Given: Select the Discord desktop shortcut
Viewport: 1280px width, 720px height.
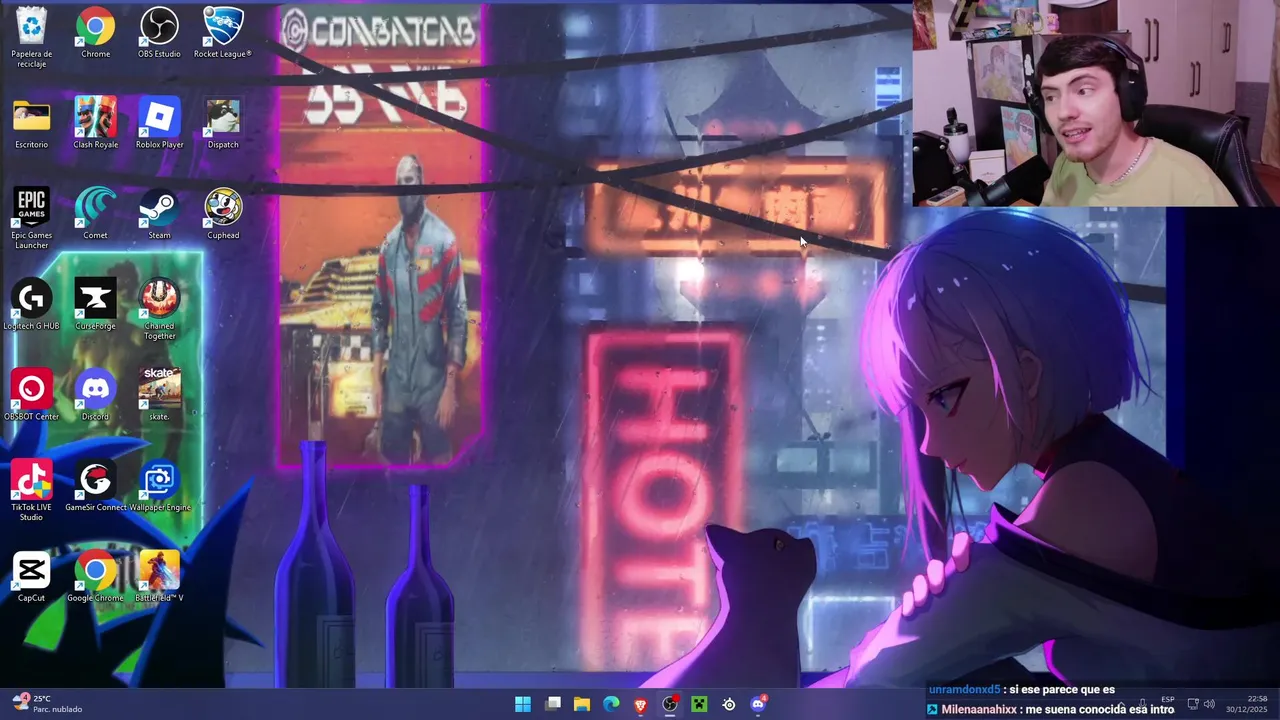Looking at the screenshot, I should (95, 395).
